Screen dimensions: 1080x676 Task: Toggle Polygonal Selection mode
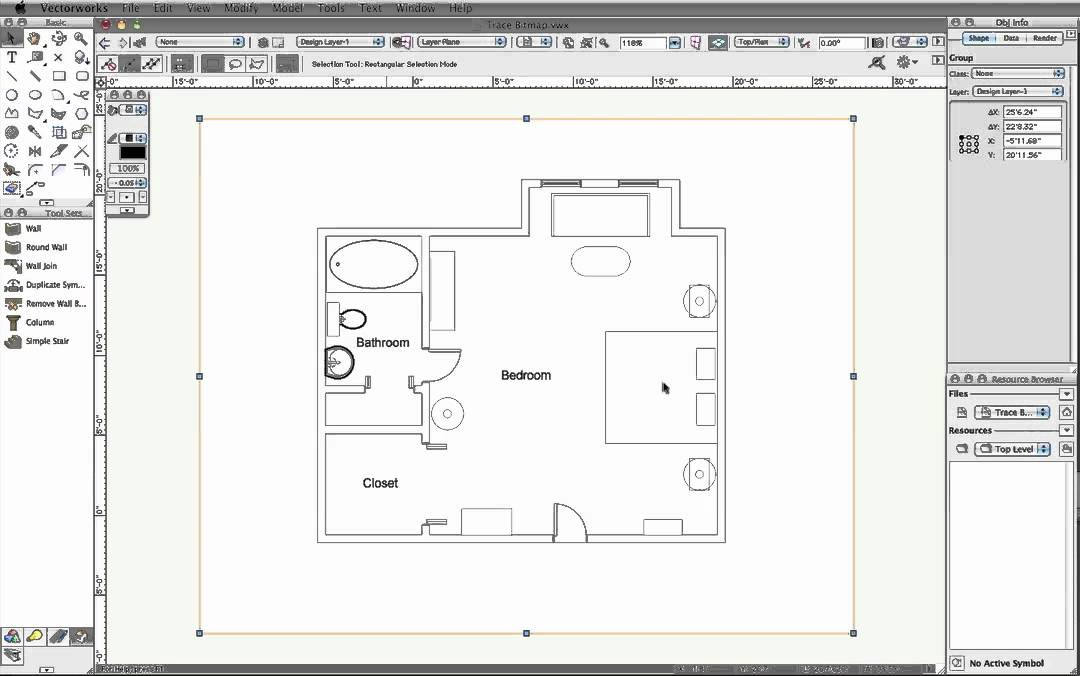click(x=256, y=64)
